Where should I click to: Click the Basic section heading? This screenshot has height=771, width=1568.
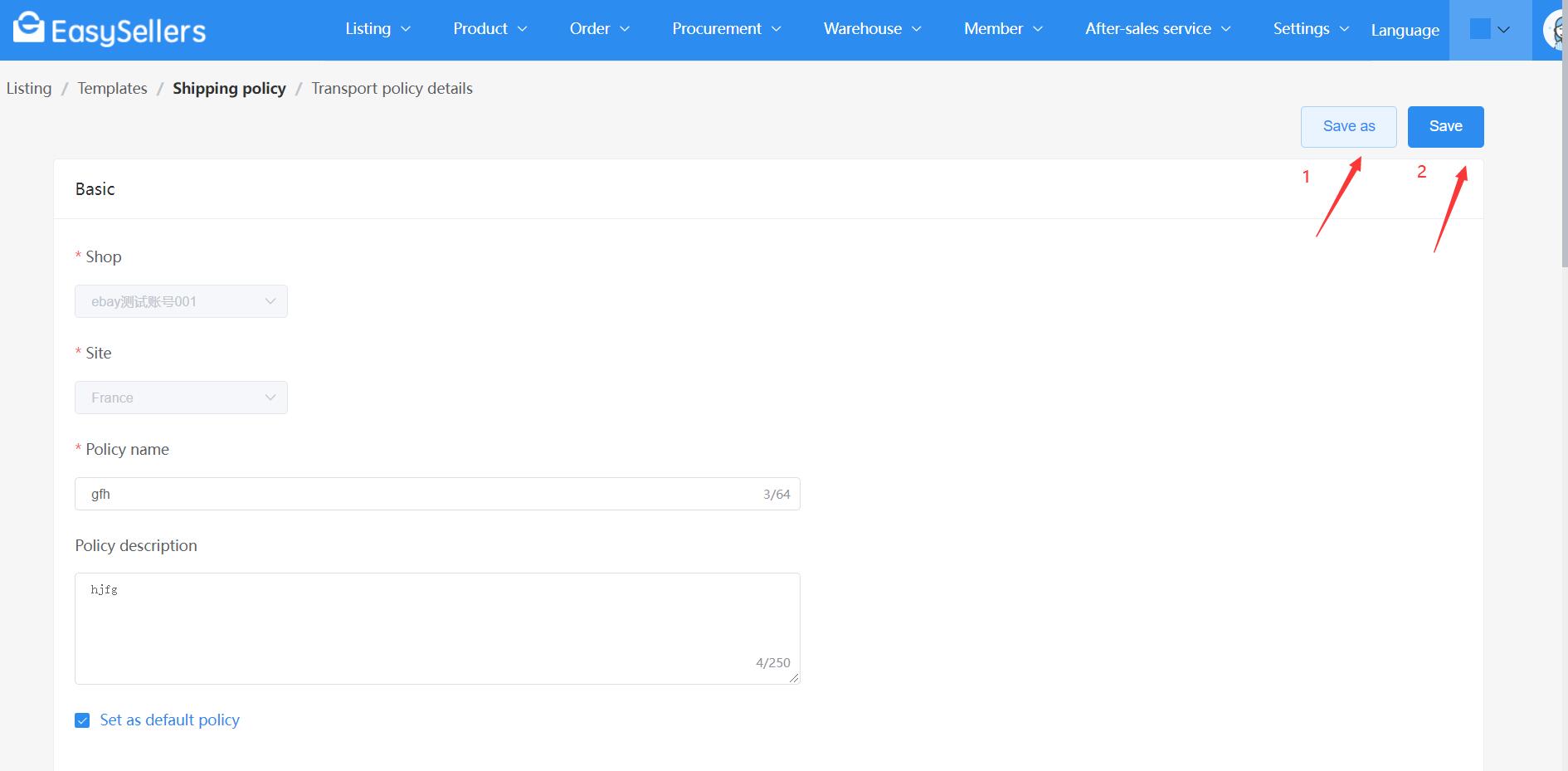pos(95,189)
